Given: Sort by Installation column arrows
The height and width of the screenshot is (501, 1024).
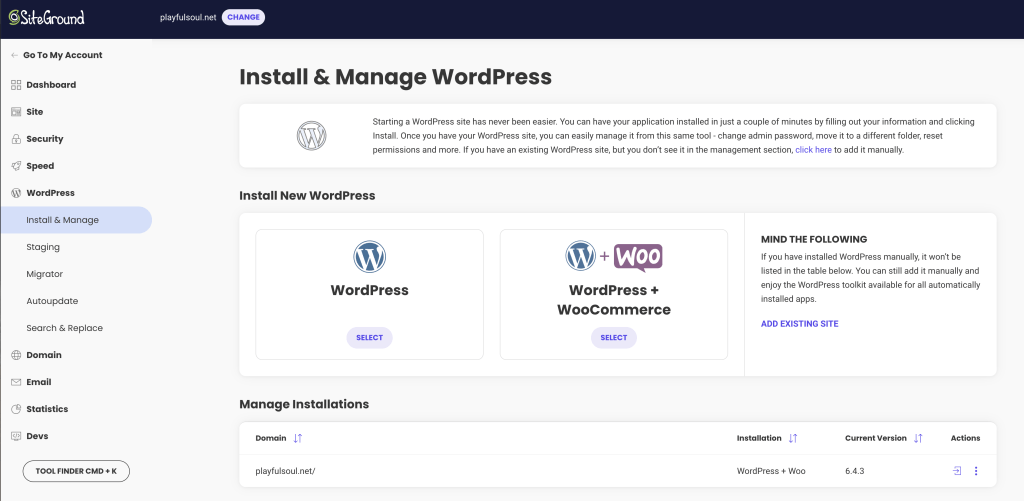Looking at the screenshot, I should [793, 438].
